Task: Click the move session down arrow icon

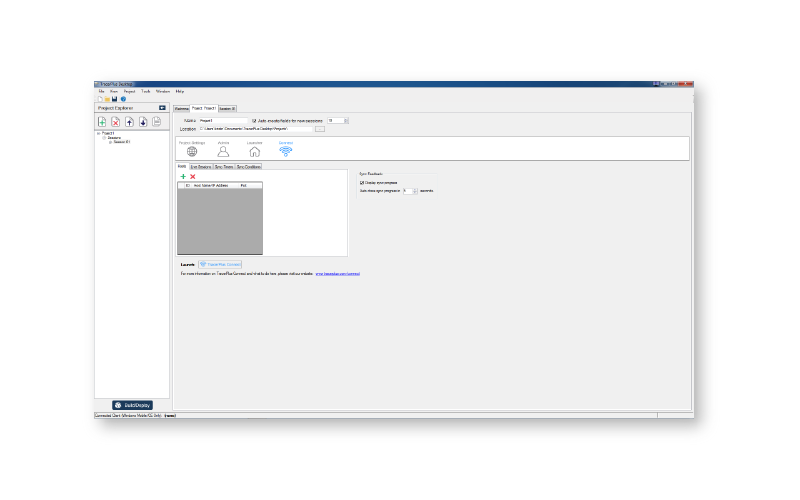Action: pyautogui.click(x=143, y=122)
